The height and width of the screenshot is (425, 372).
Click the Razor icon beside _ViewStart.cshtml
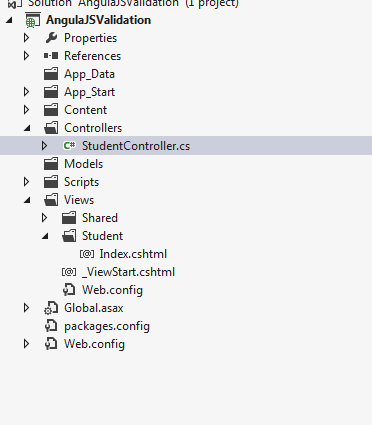point(69,272)
